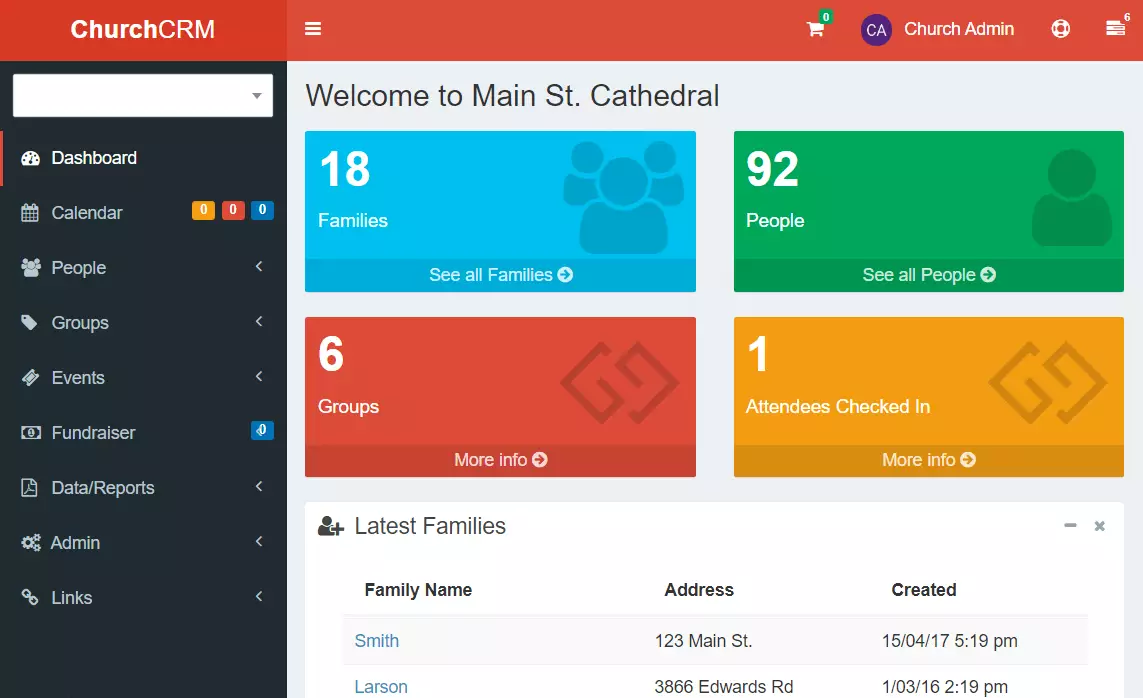Open the Larson family link
This screenshot has width=1143, height=698.
click(x=381, y=687)
